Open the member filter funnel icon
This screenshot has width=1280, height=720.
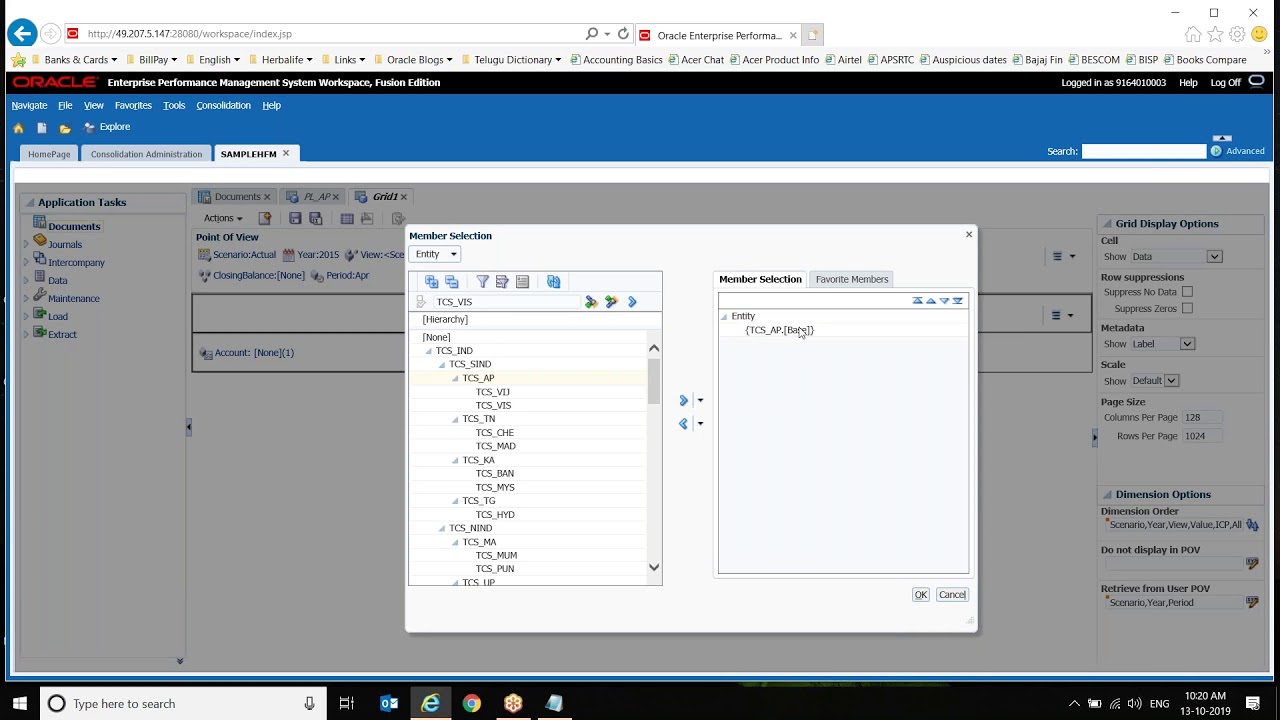[x=482, y=282]
